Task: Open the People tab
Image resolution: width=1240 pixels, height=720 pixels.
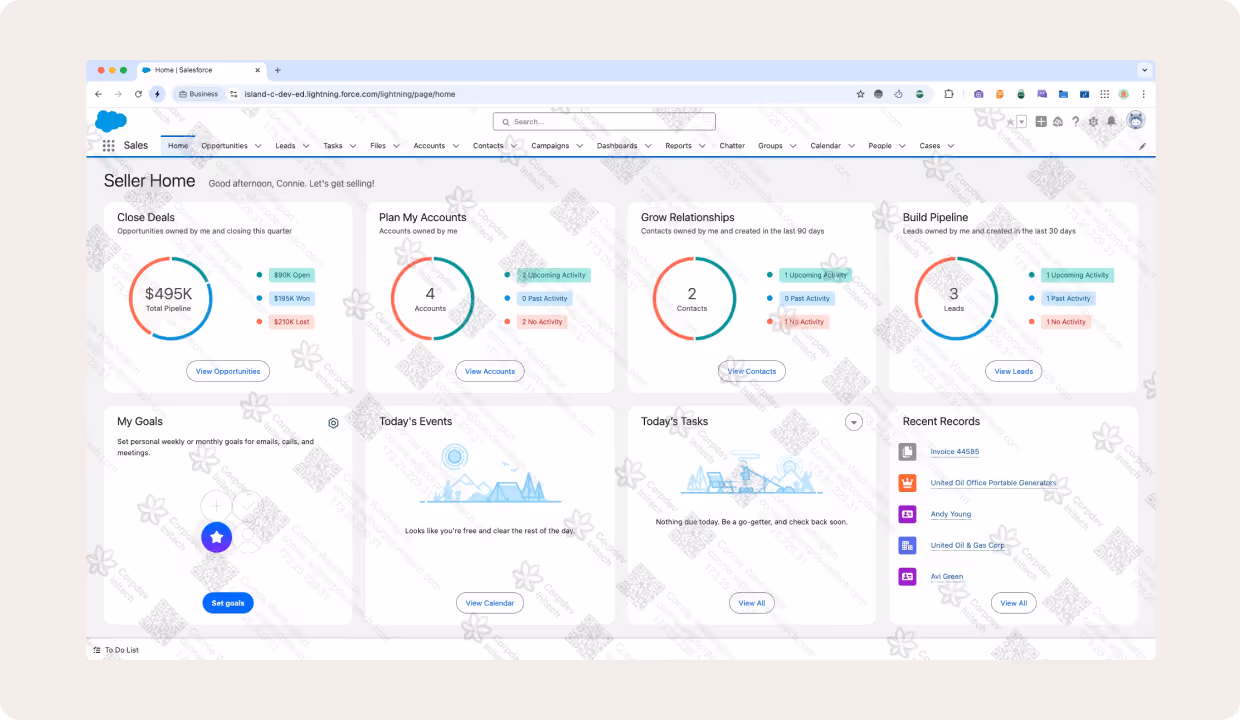Action: coord(880,146)
